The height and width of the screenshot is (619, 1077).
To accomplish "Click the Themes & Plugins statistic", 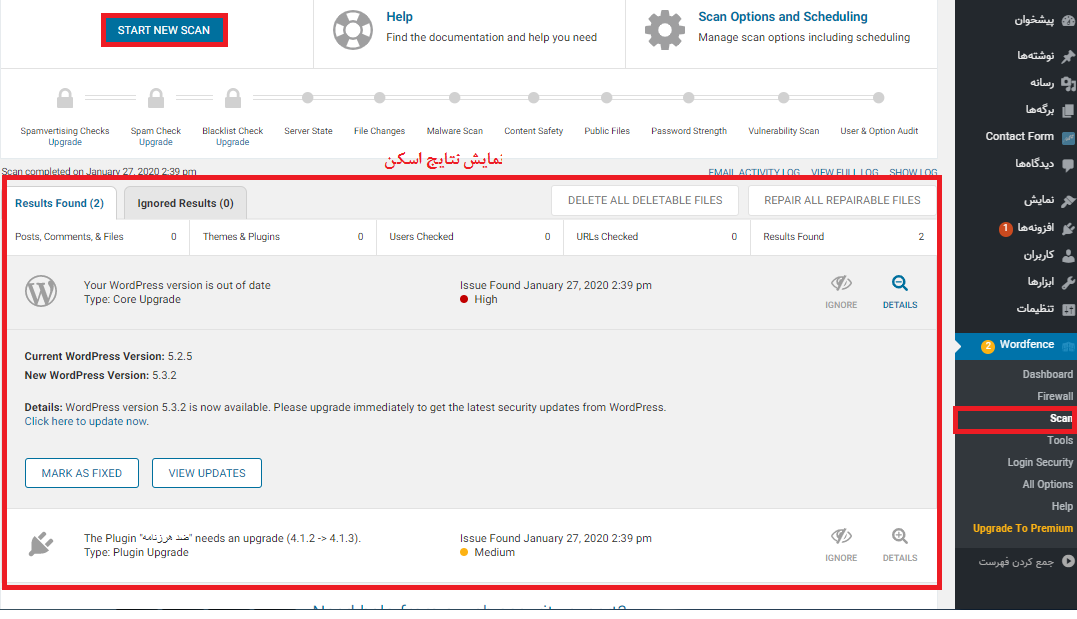I will coord(283,237).
